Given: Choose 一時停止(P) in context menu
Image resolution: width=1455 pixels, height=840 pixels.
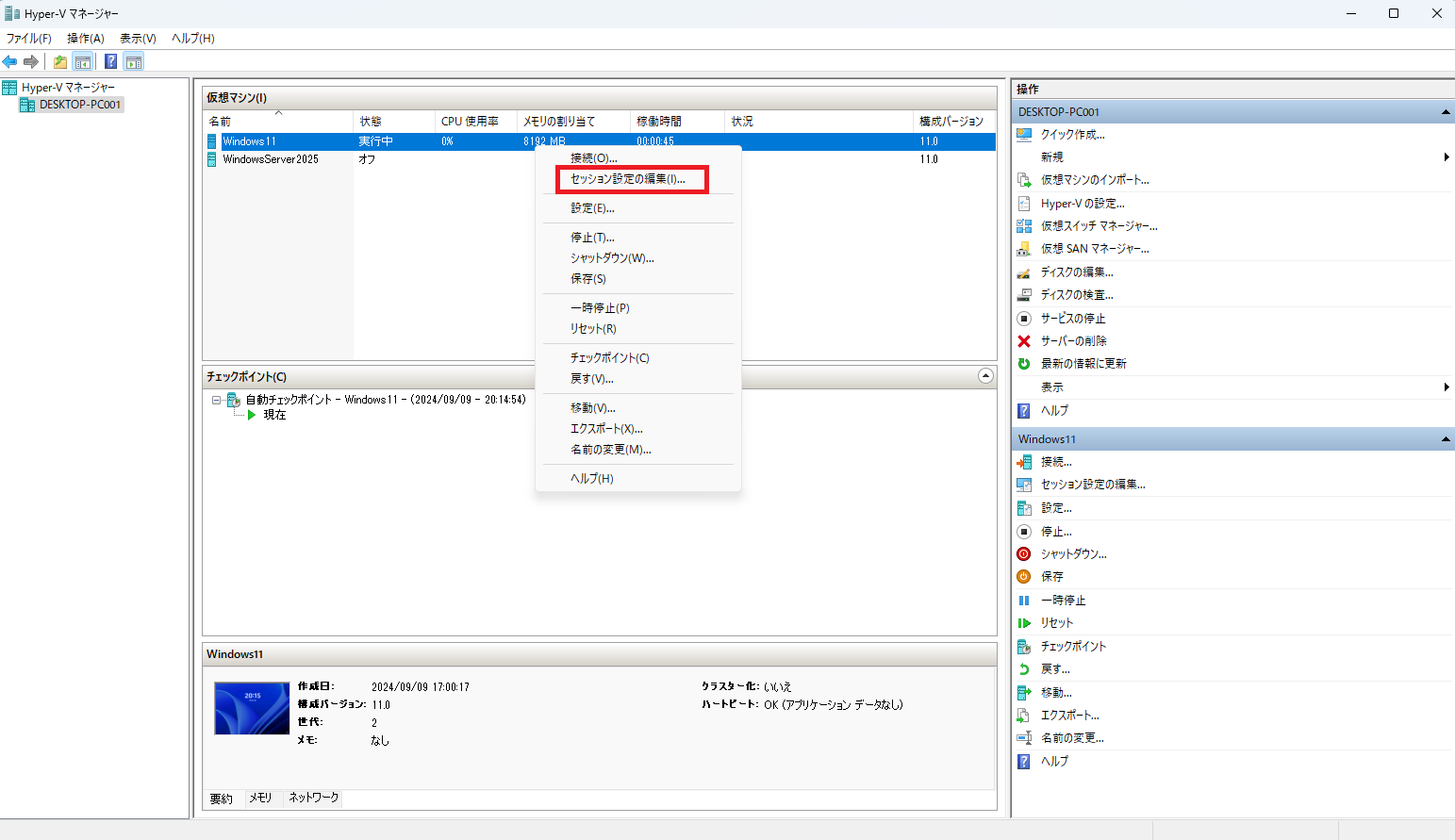Looking at the screenshot, I should (x=638, y=308).
